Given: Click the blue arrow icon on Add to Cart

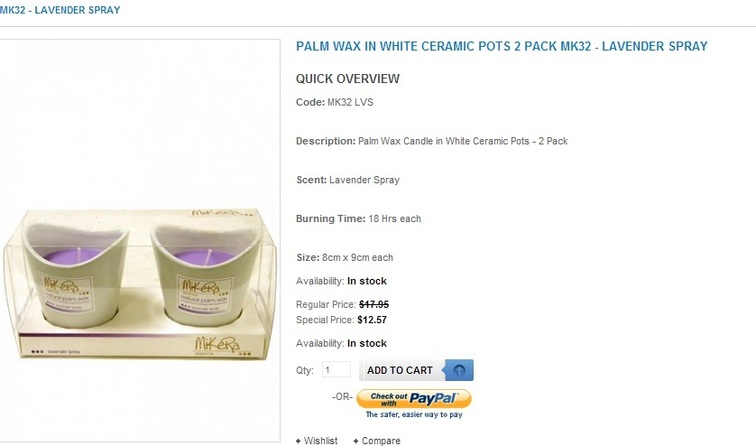Looking at the screenshot, I should tap(459, 370).
